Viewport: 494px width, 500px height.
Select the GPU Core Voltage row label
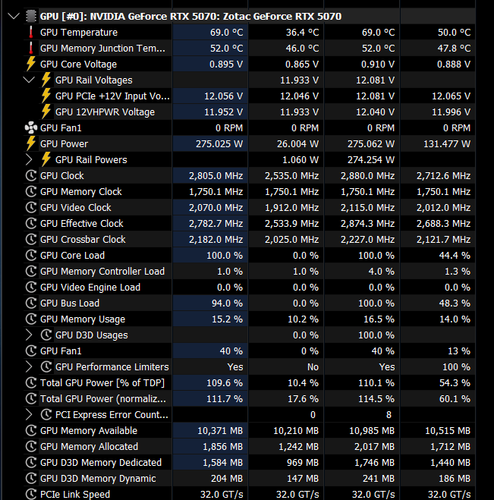pyautogui.click(x=78, y=64)
